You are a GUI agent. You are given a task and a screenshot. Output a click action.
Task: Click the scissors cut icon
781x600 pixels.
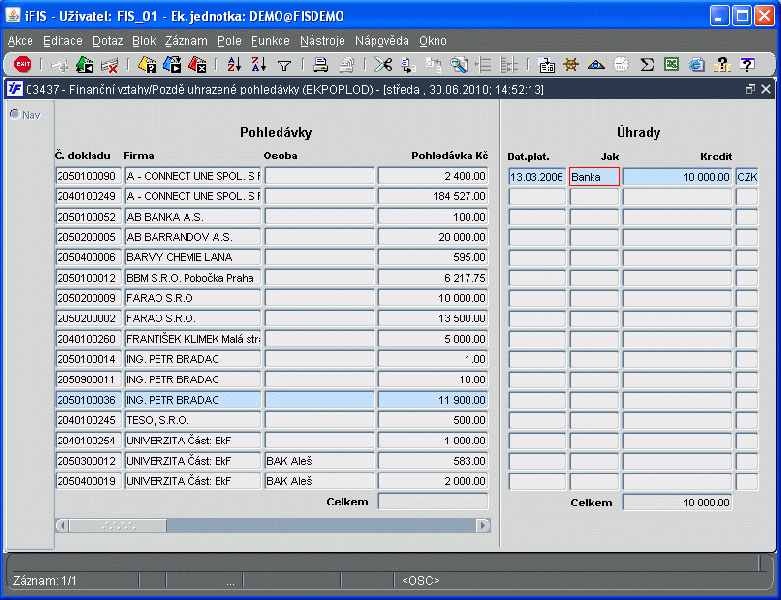(x=382, y=65)
